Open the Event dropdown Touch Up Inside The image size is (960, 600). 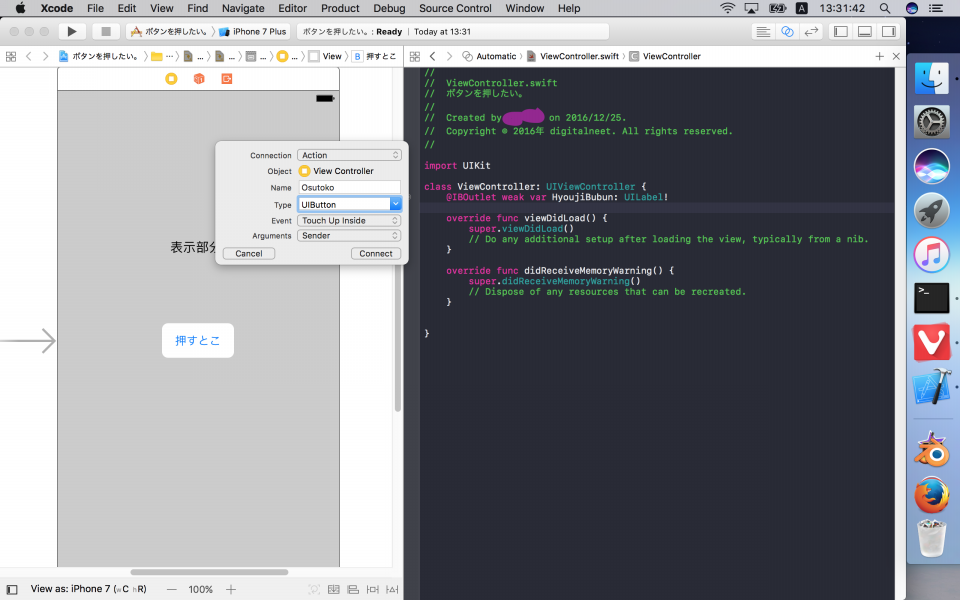coord(349,220)
